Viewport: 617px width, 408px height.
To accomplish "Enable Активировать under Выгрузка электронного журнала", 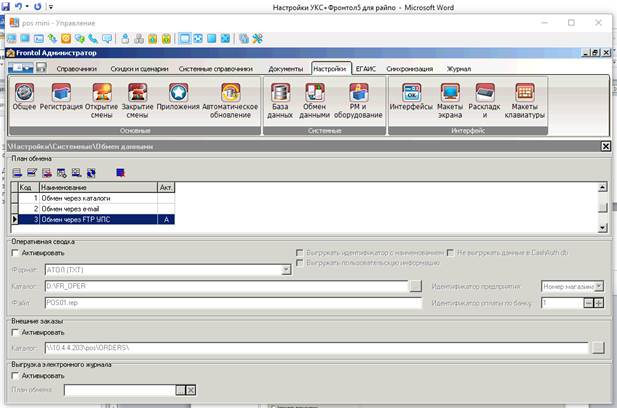I will tap(15, 376).
